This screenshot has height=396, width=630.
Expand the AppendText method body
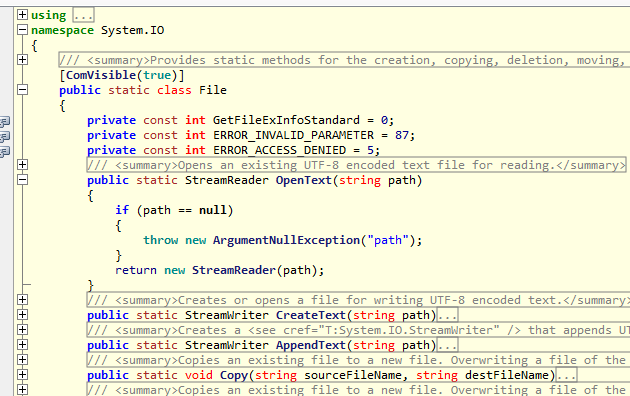(22, 345)
